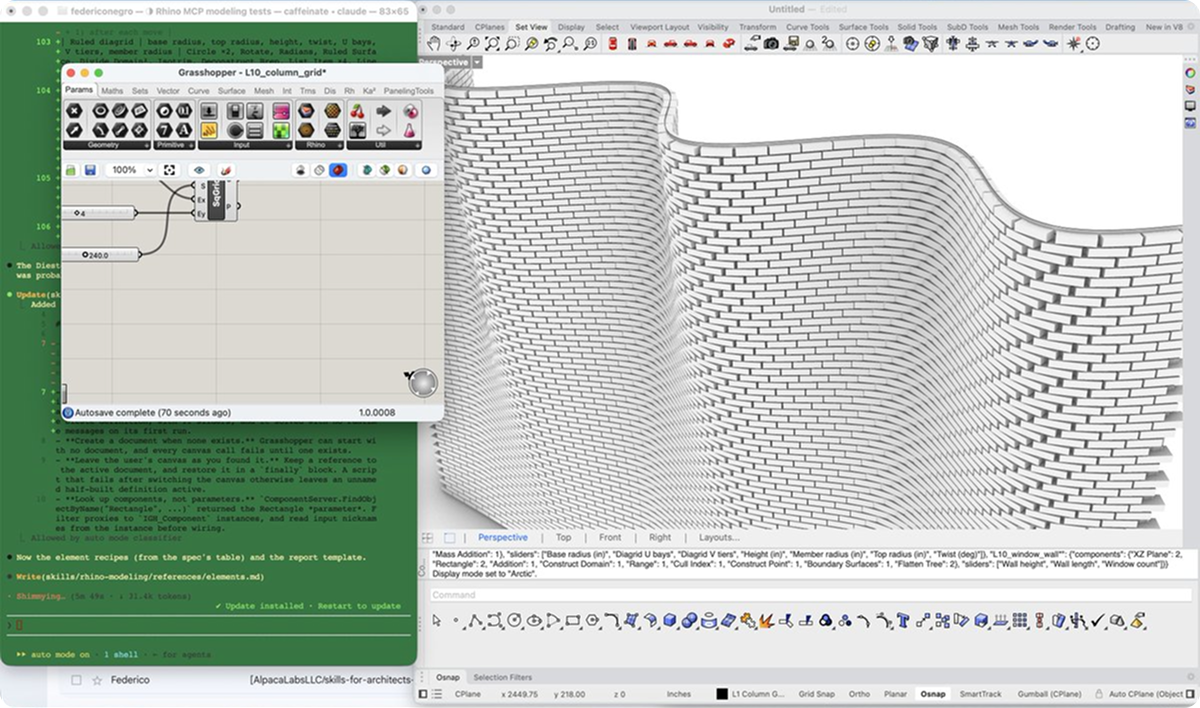Click the Explode tool in Rhino toolbar
Screen dimensions: 1200x708
pyautogui.click(x=765, y=621)
